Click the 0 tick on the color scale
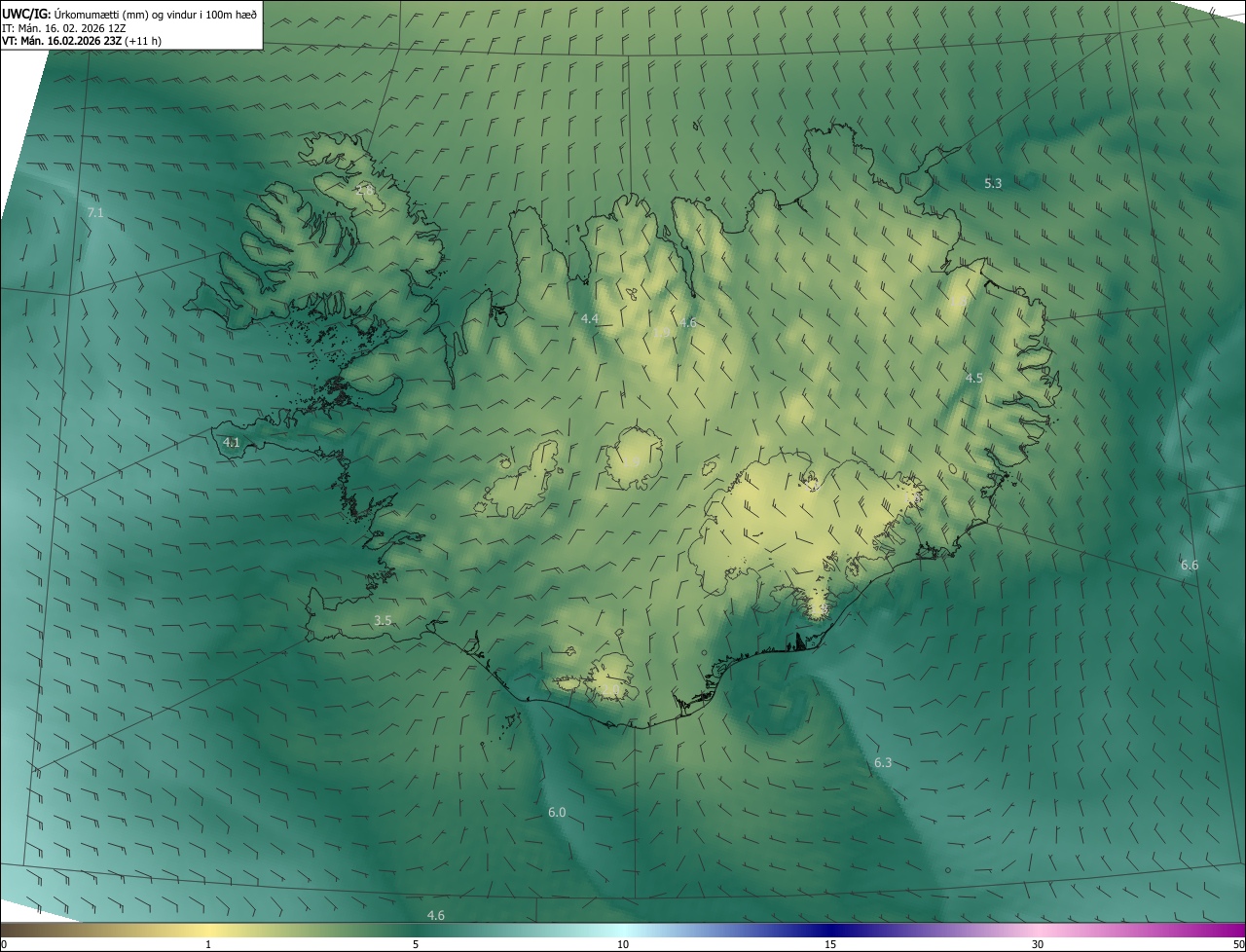The image size is (1246, 952). [x=4, y=944]
